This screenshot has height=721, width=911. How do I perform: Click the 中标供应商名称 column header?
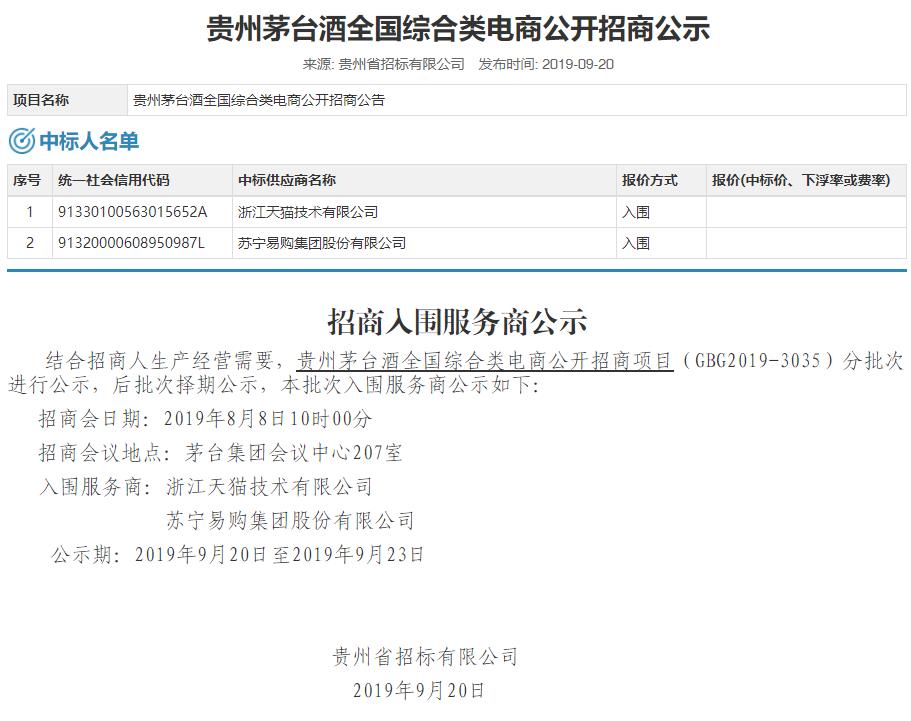[424, 180]
